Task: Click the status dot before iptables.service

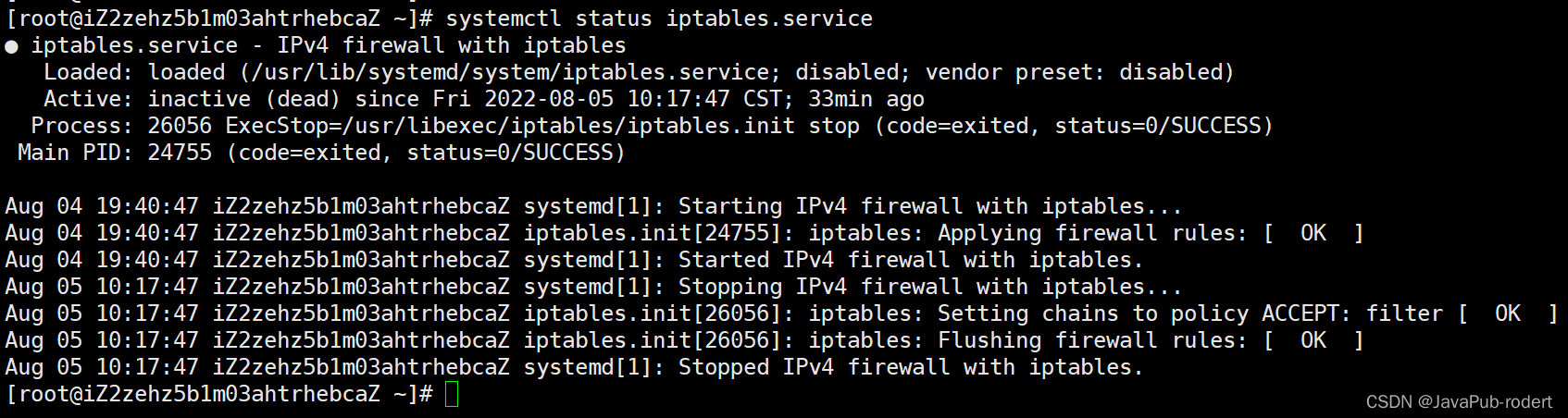Action: [11, 46]
